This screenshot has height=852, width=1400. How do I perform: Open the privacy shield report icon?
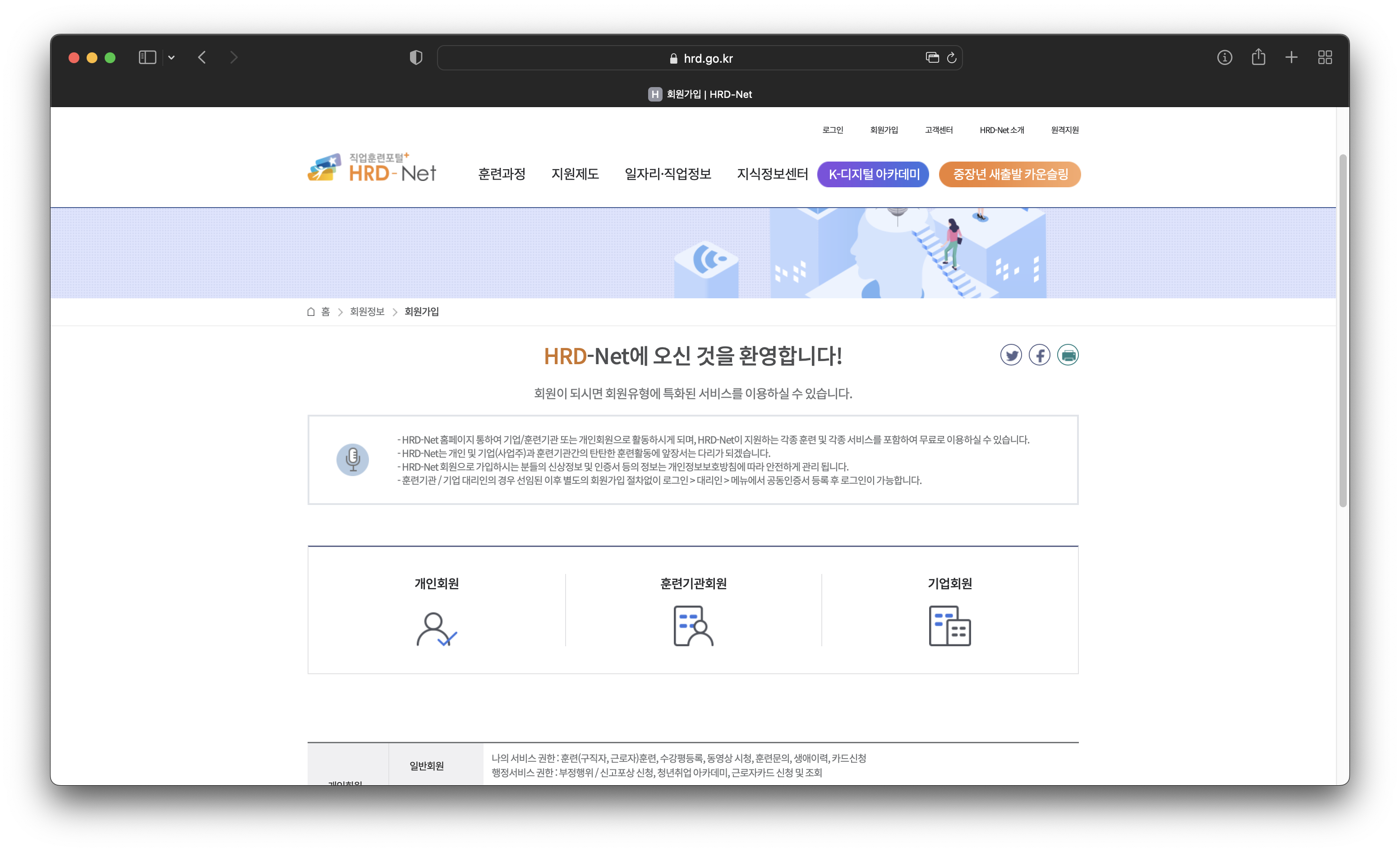(x=416, y=57)
